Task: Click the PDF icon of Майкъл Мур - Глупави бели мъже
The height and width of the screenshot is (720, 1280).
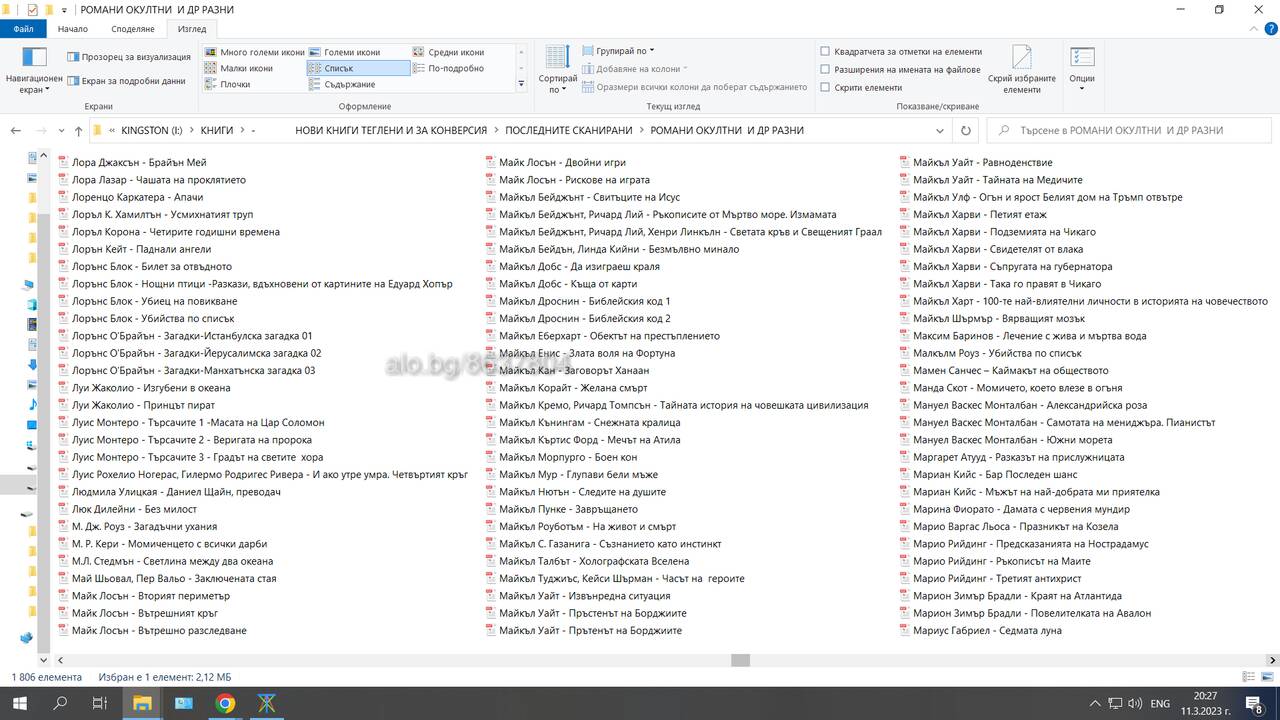Action: tap(490, 474)
